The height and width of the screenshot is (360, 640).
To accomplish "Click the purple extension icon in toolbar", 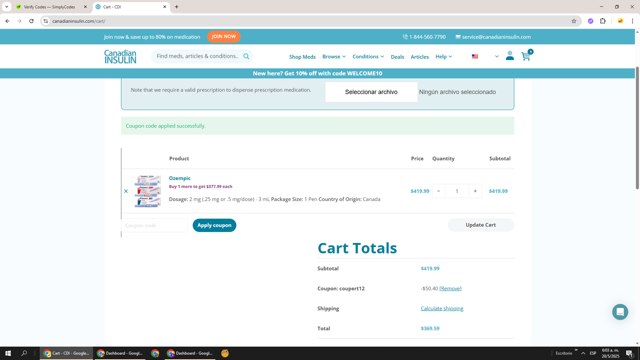I will click(x=590, y=21).
